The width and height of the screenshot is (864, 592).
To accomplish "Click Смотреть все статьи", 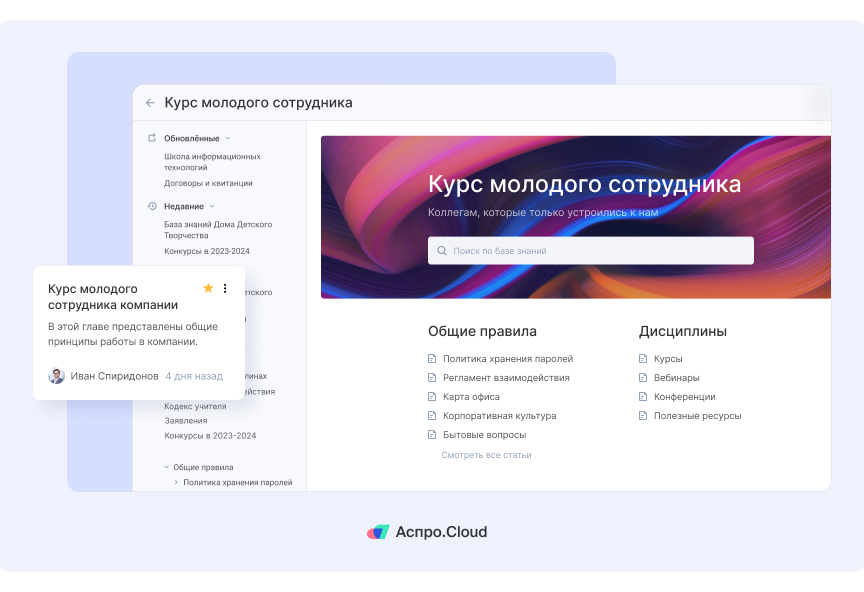I will click(487, 455).
